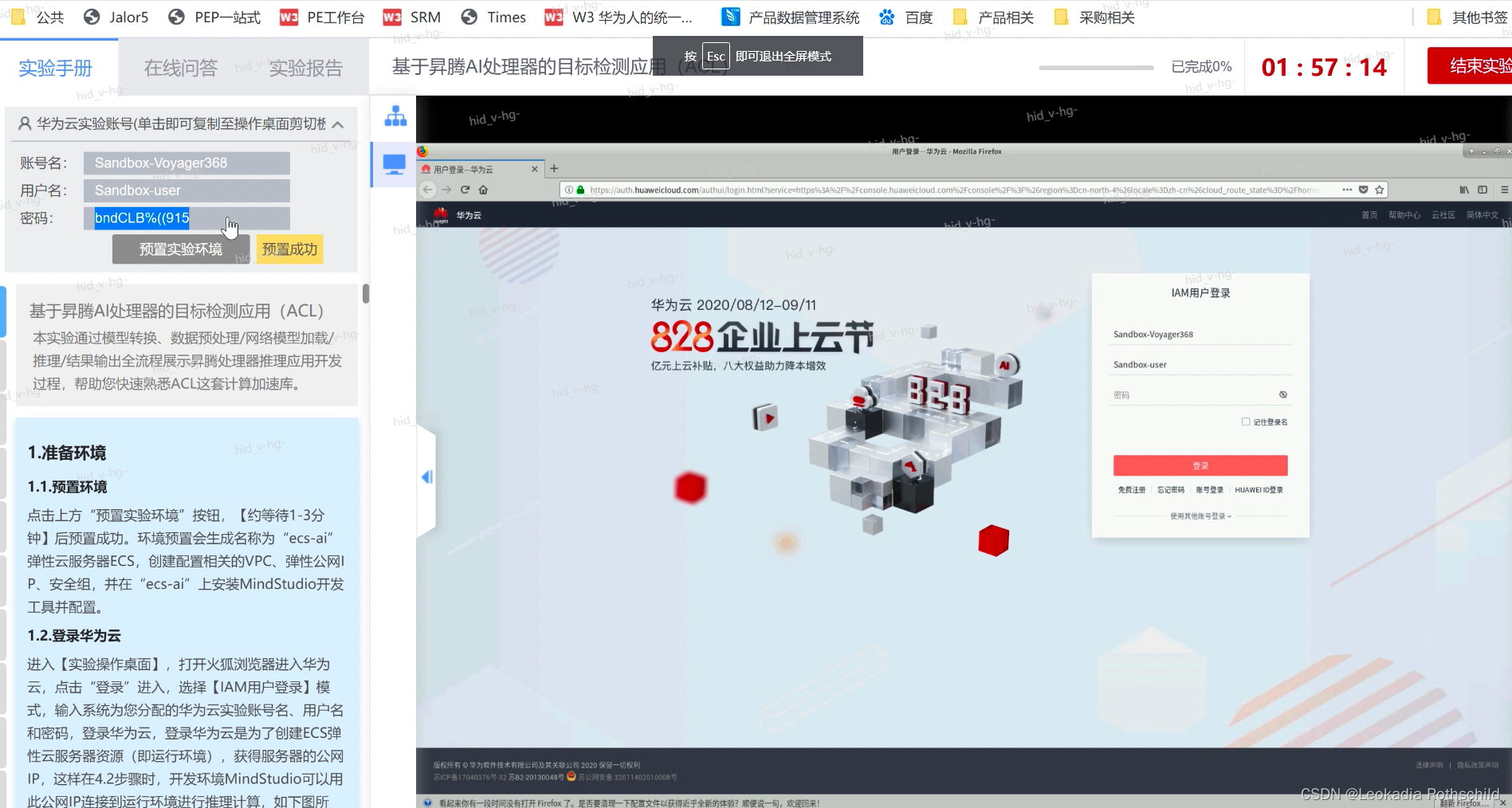Dismiss the Firefox refresh notification bar
1512x808 pixels.
coord(1503,803)
